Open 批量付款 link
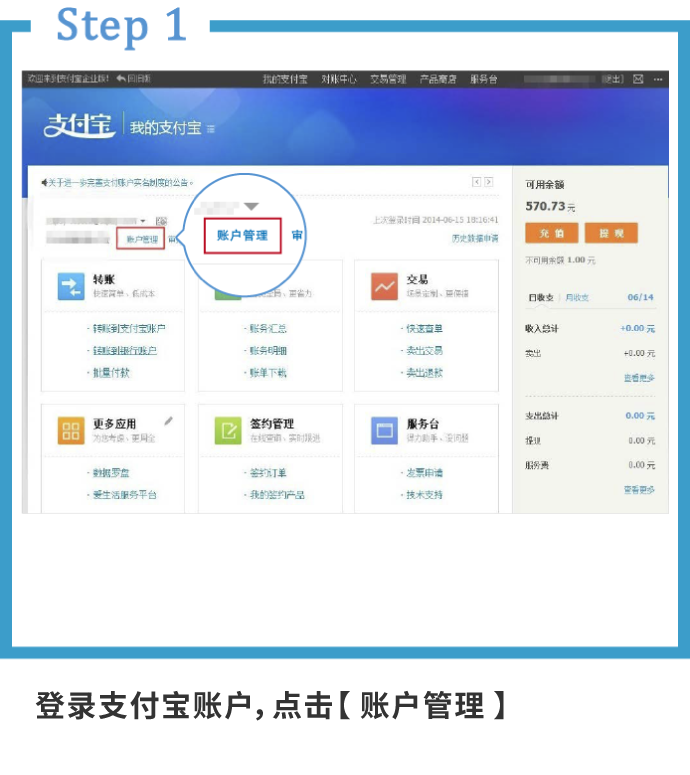The width and height of the screenshot is (690, 775). (x=111, y=373)
